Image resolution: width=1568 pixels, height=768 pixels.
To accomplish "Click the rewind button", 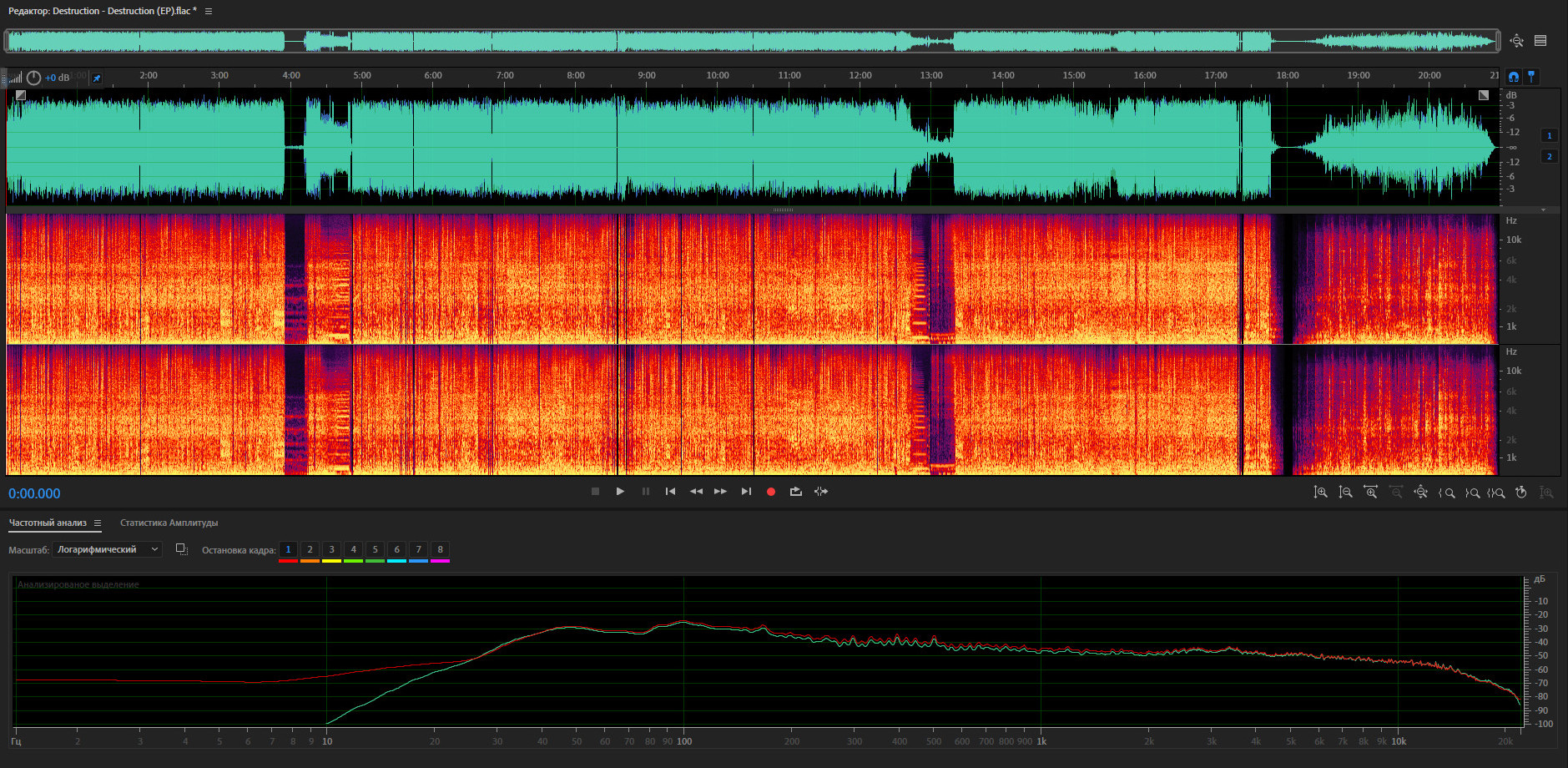I will [x=696, y=492].
